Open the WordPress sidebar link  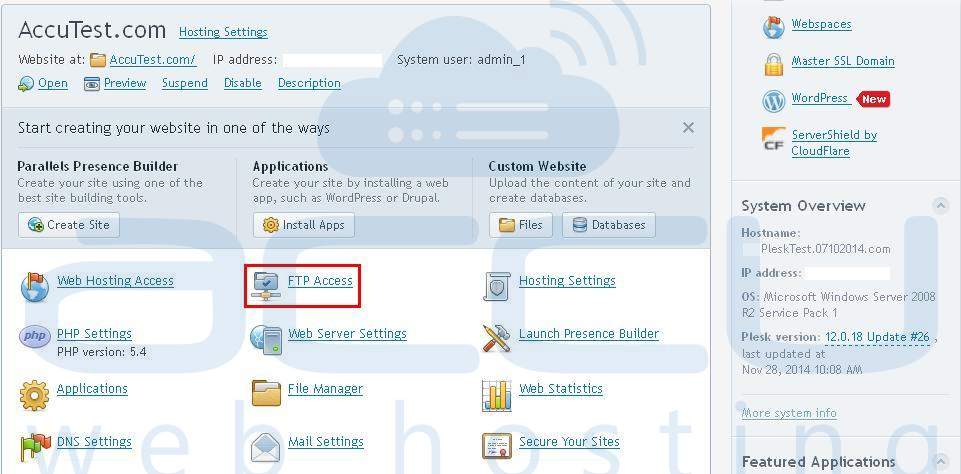click(x=819, y=98)
